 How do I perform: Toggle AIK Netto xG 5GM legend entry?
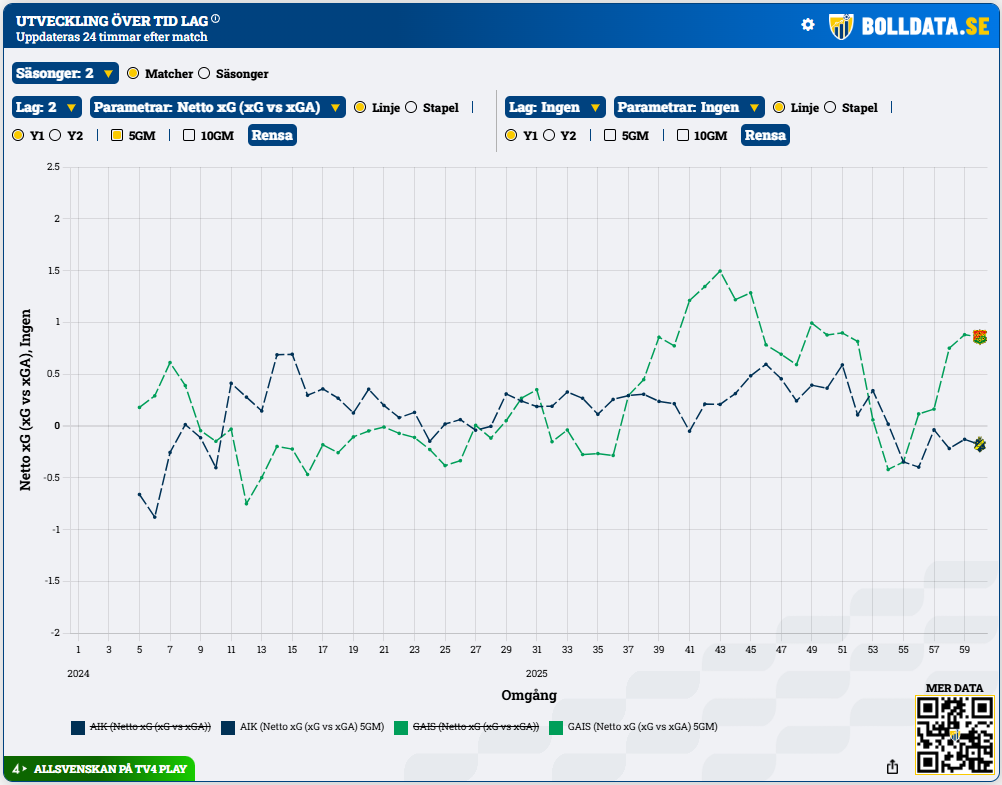pos(311,727)
